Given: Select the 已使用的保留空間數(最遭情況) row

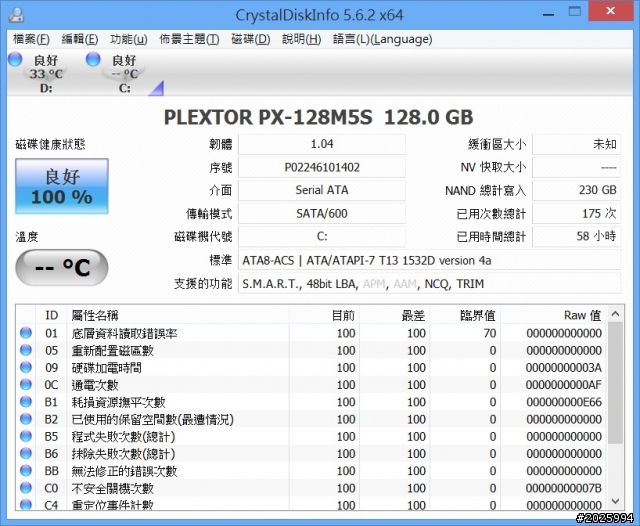Looking at the screenshot, I should [x=312, y=419].
